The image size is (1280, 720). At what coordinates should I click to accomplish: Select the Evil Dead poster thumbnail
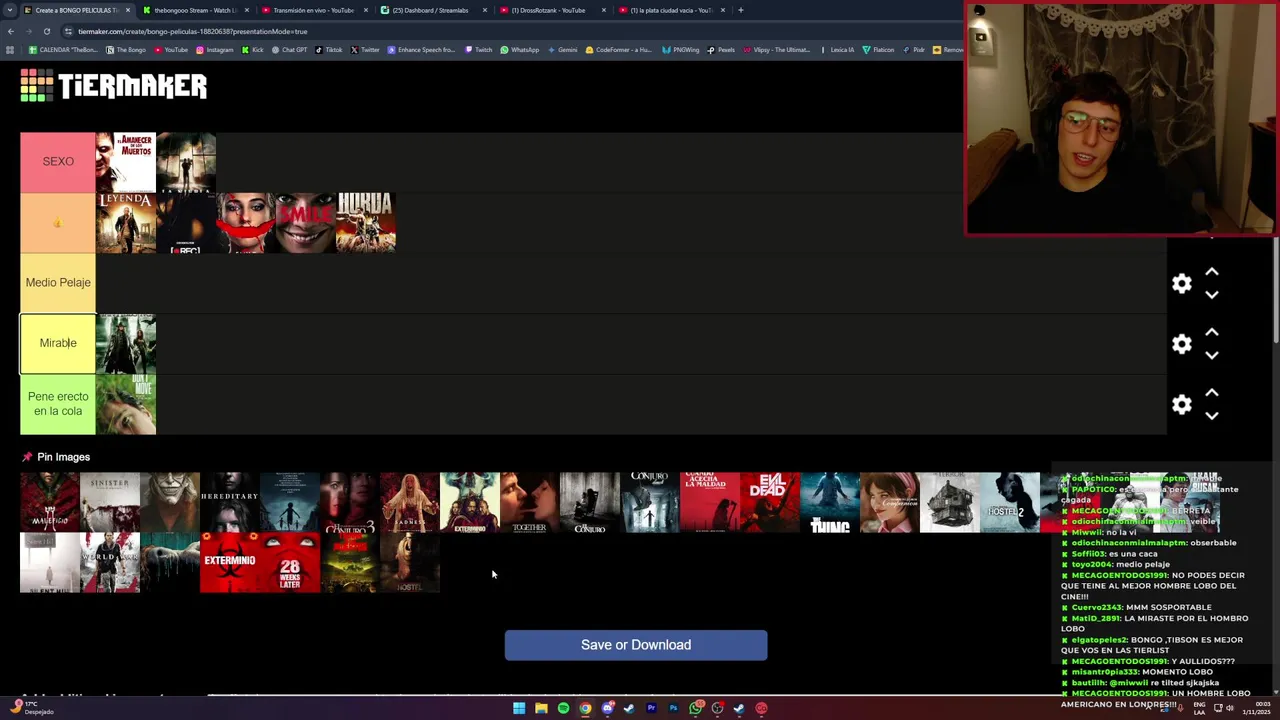pyautogui.click(x=770, y=502)
